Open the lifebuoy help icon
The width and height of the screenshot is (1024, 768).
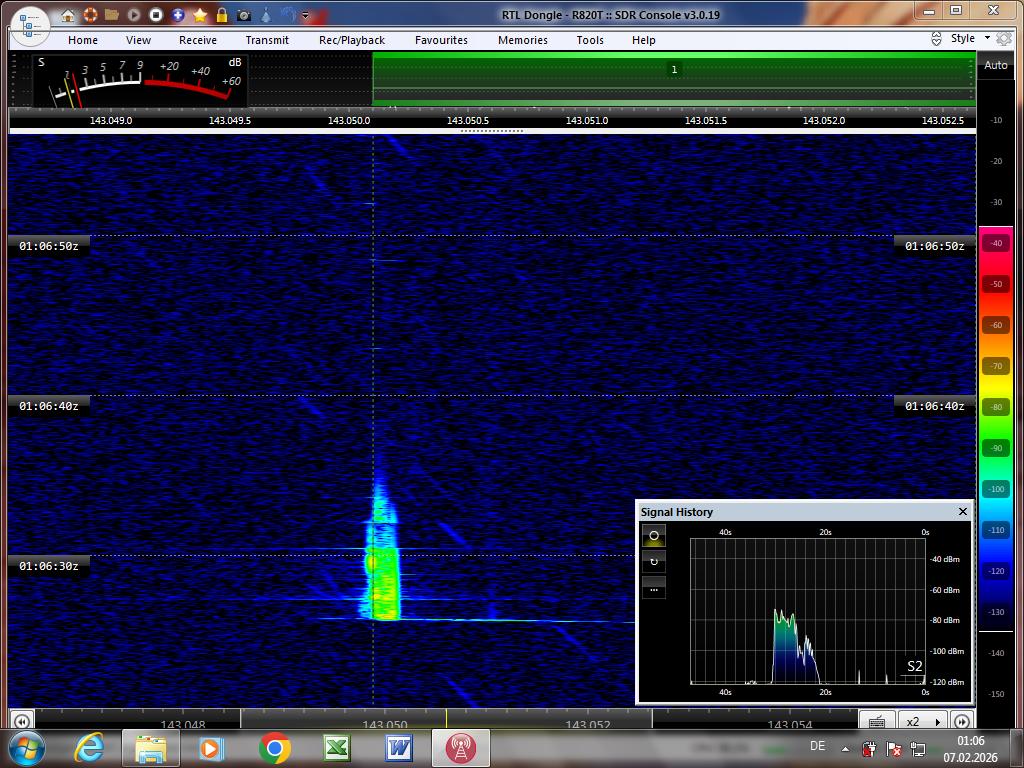pos(90,15)
